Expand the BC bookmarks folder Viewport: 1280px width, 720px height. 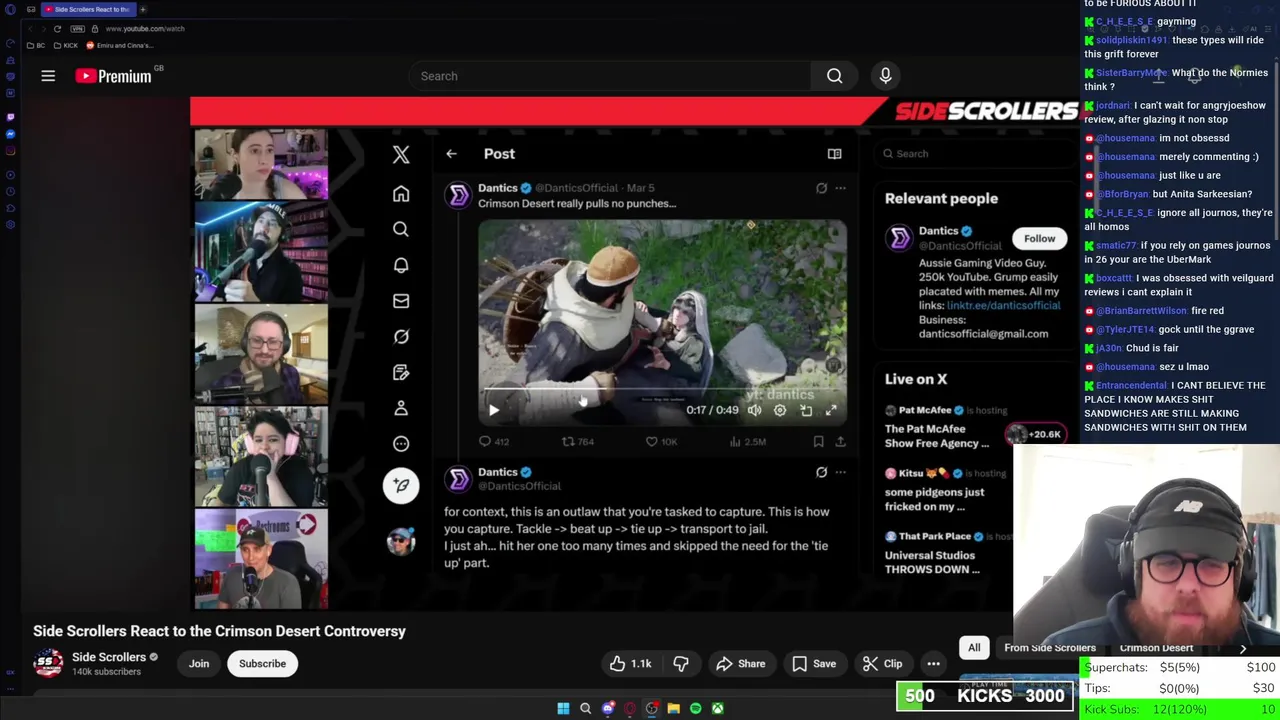click(37, 45)
